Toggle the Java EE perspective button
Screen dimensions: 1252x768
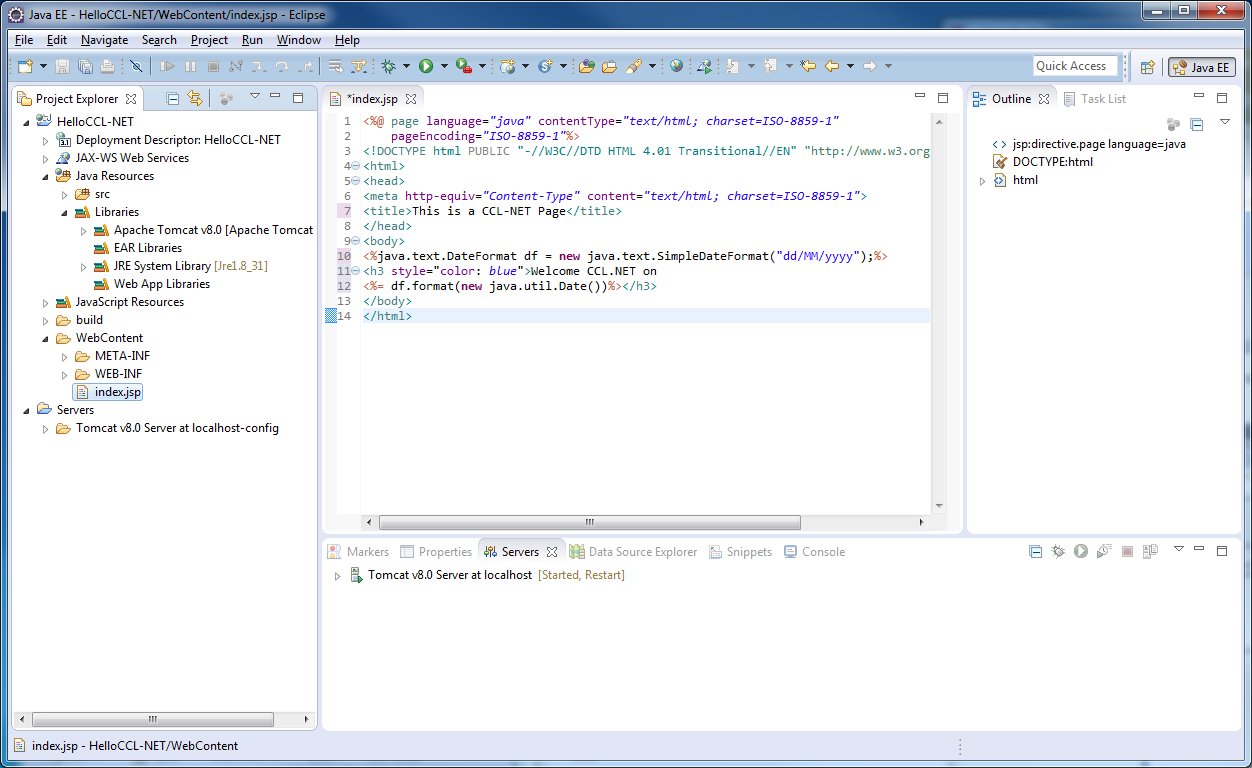pos(1202,67)
